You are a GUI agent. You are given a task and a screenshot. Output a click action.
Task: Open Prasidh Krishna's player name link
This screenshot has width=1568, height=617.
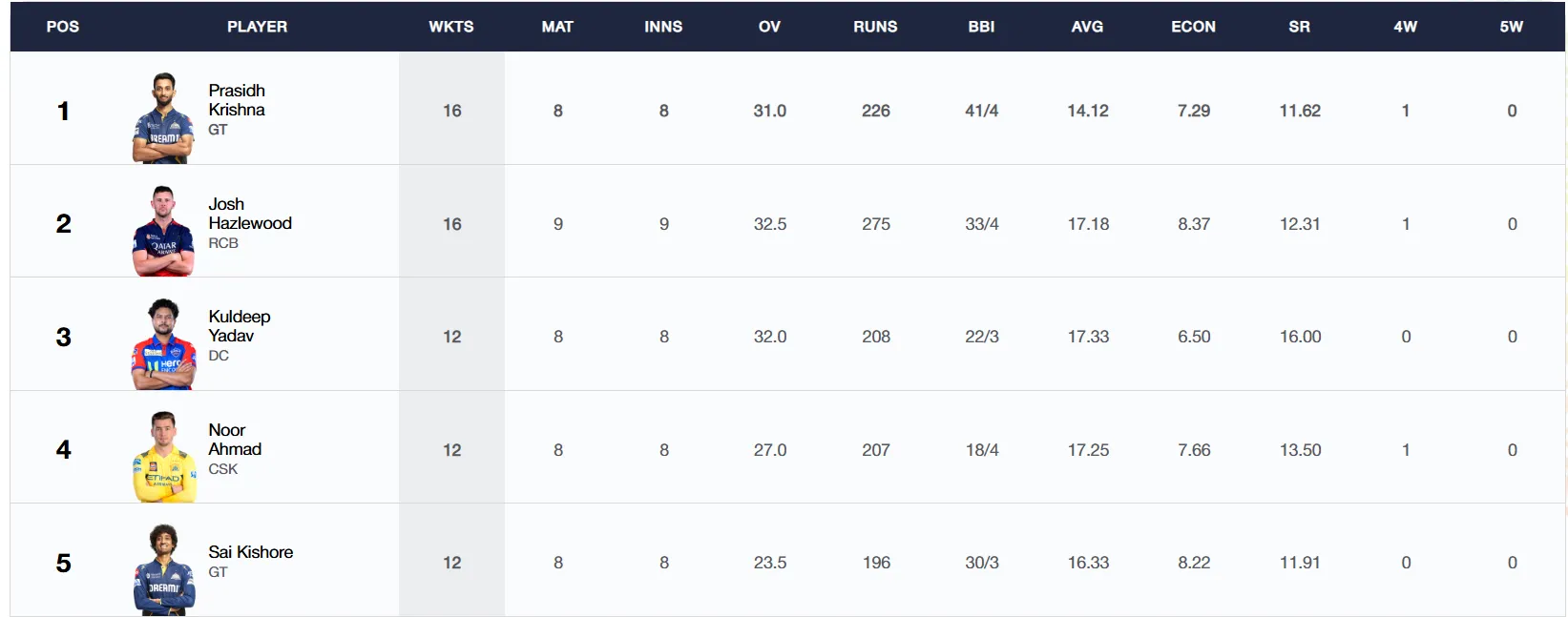pyautogui.click(x=237, y=100)
